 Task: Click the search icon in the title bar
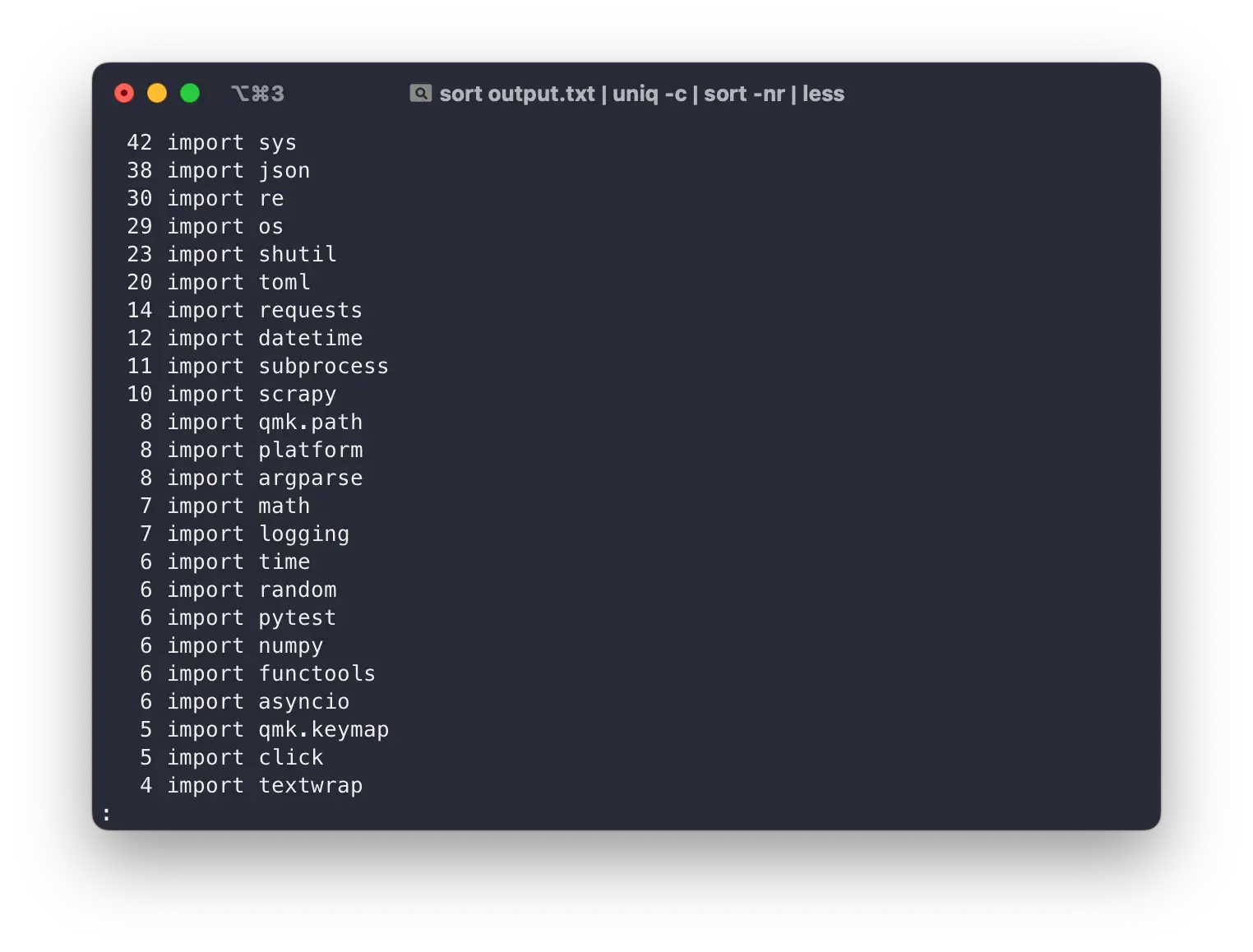420,94
